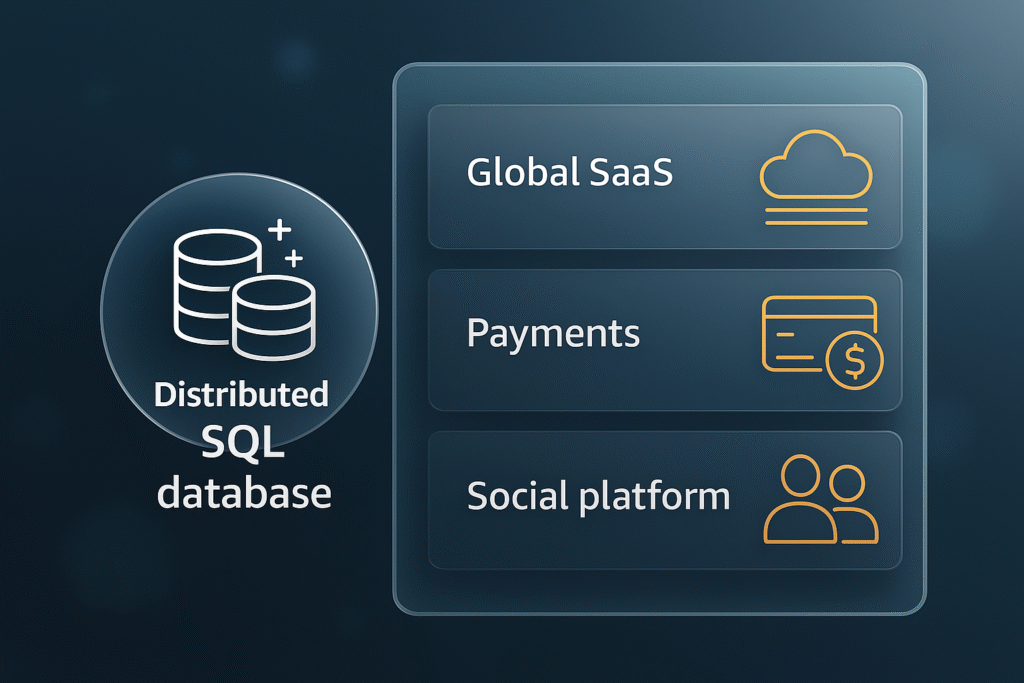Click the empty gap between Payments text and card icon
The width and height of the screenshot is (1024, 683).
pyautogui.click(x=700, y=335)
